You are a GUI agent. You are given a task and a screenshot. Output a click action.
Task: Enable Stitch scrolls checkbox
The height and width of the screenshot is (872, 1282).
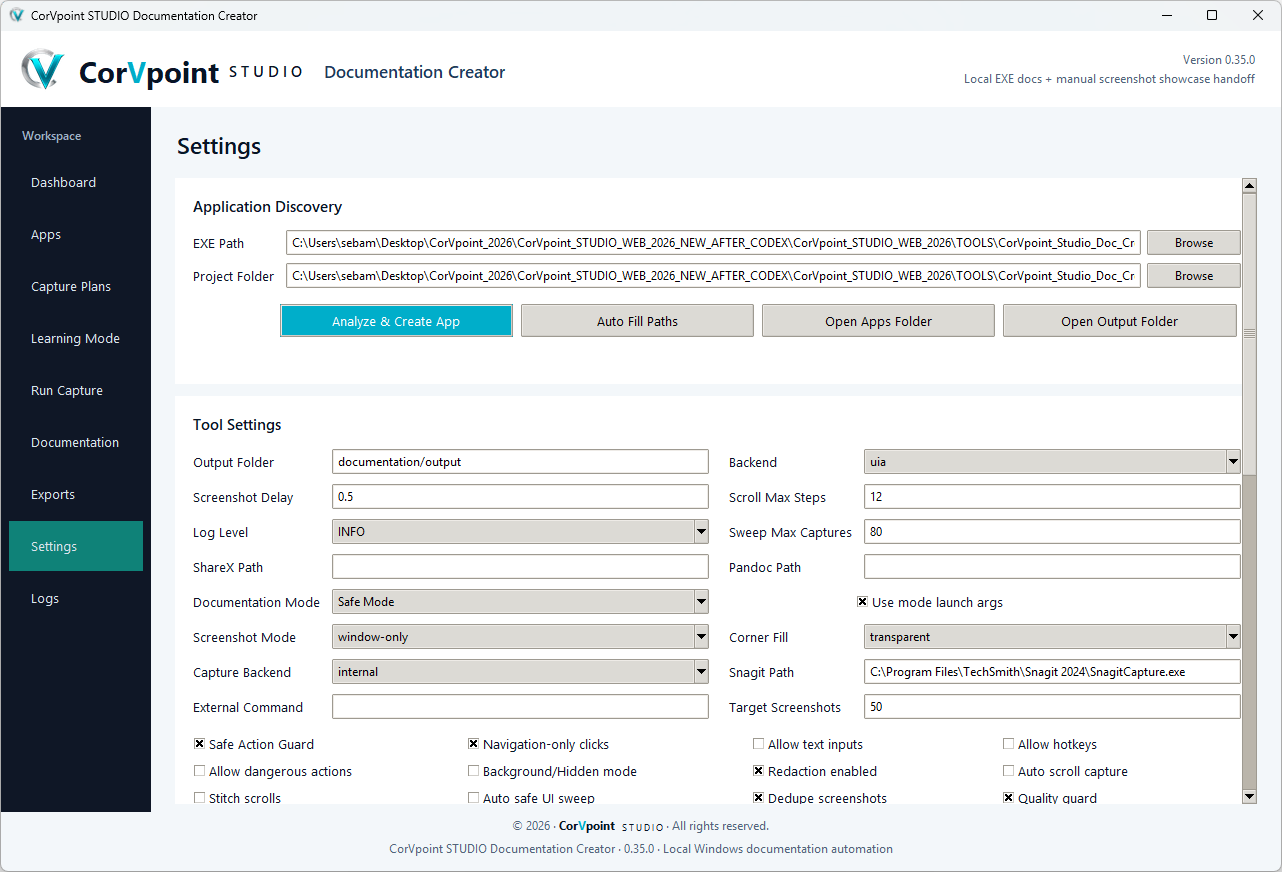tap(199, 798)
